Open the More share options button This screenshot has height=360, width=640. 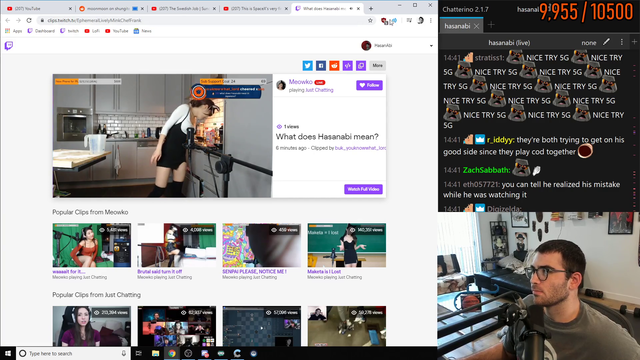coord(378,65)
